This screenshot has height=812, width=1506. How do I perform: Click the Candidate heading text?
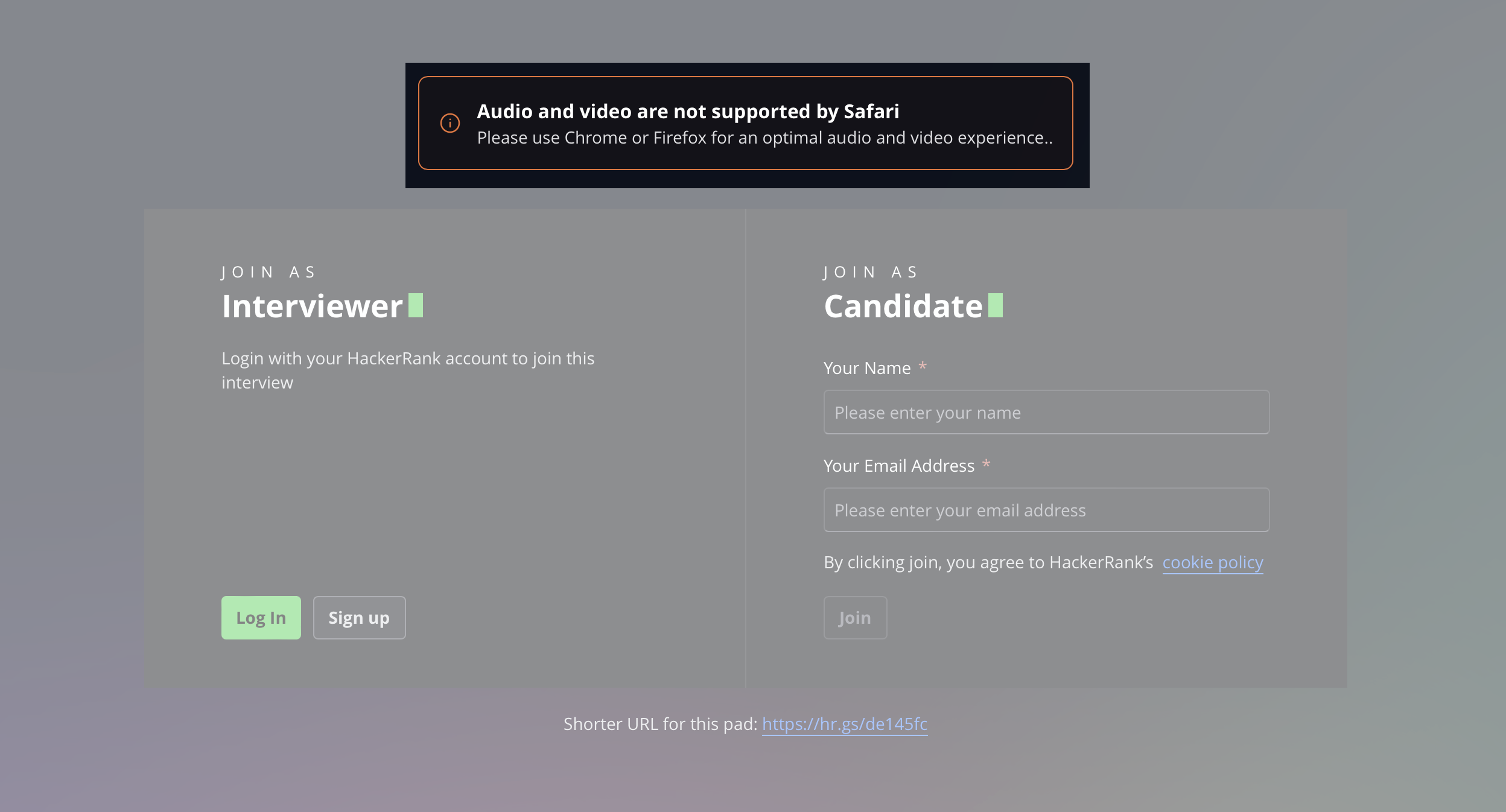903,306
